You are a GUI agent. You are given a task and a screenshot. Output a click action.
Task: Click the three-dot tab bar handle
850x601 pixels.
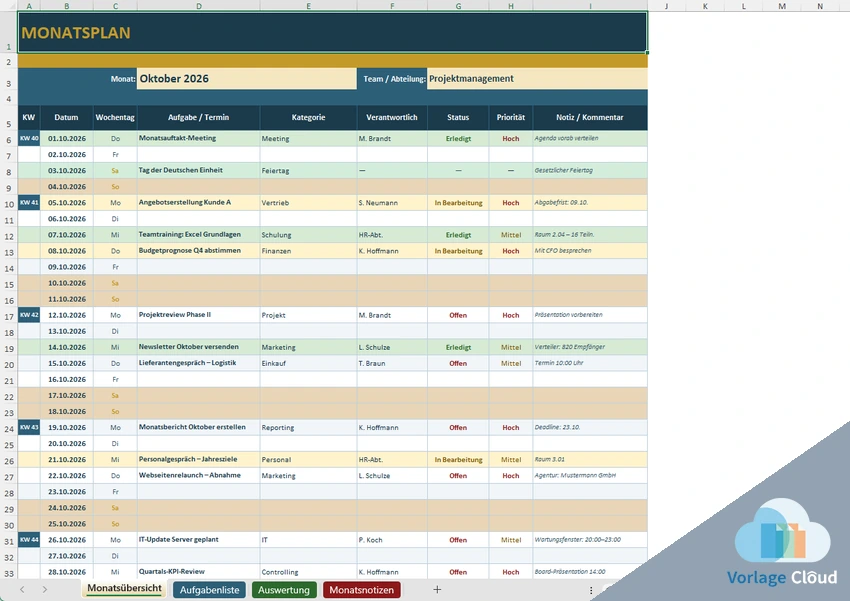(591, 590)
